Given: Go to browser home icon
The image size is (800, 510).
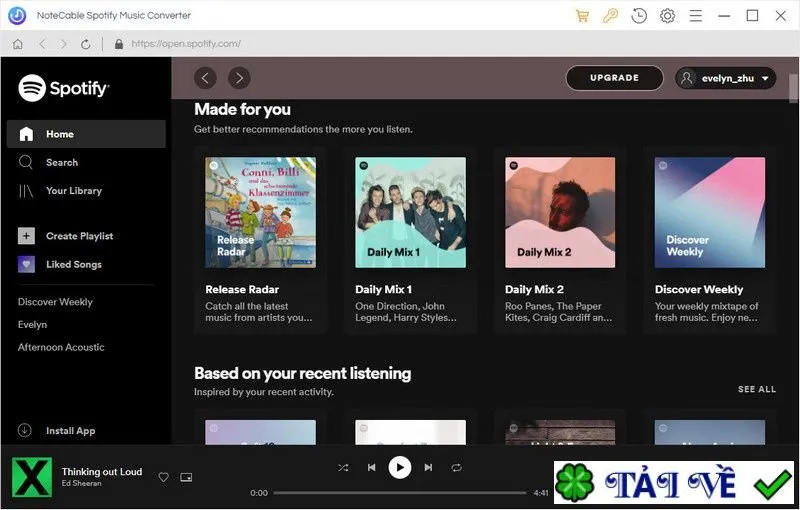Looking at the screenshot, I should click(18, 44).
